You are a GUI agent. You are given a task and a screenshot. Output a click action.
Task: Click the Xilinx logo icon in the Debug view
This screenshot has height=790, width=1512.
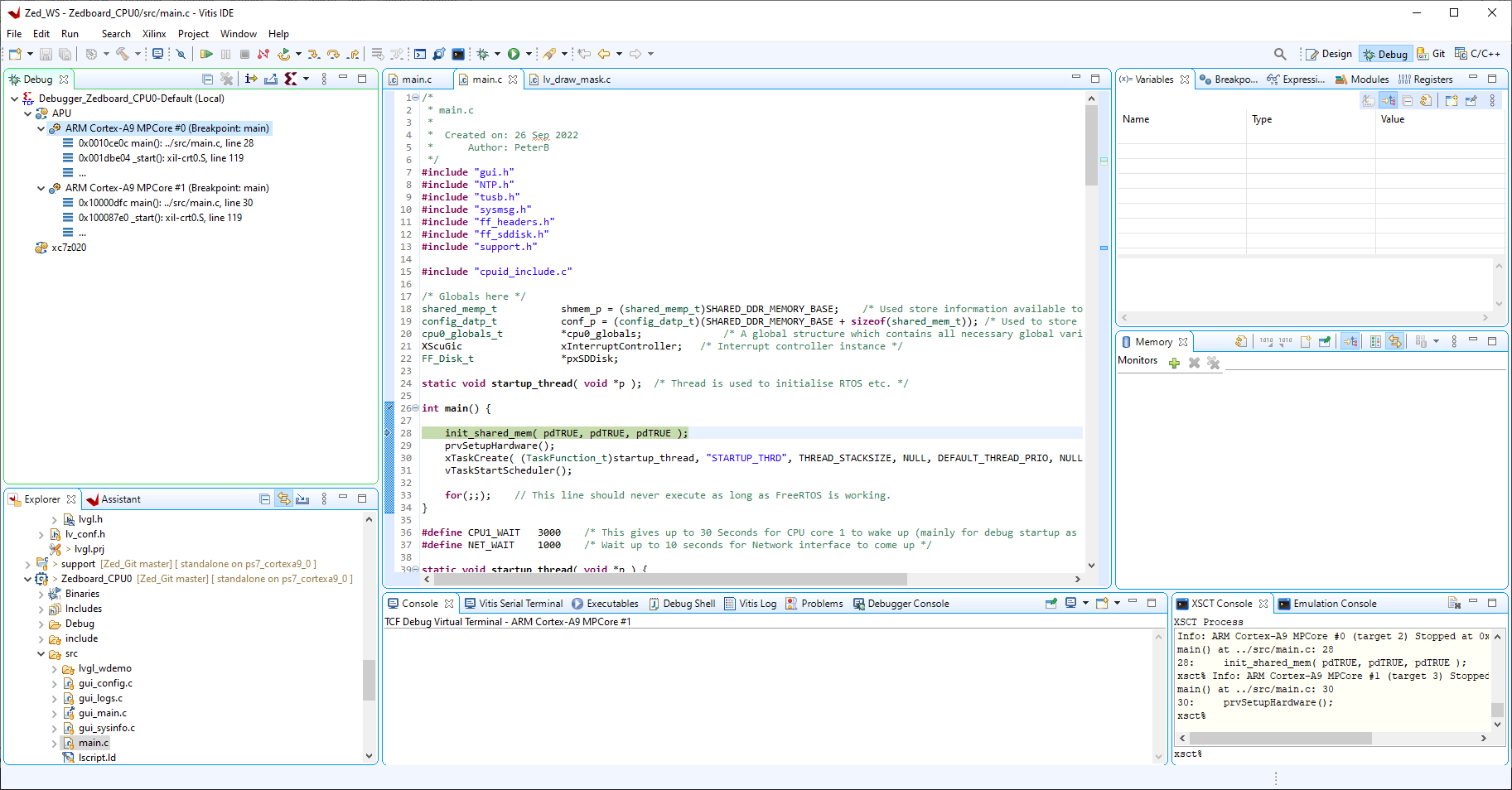(291, 79)
